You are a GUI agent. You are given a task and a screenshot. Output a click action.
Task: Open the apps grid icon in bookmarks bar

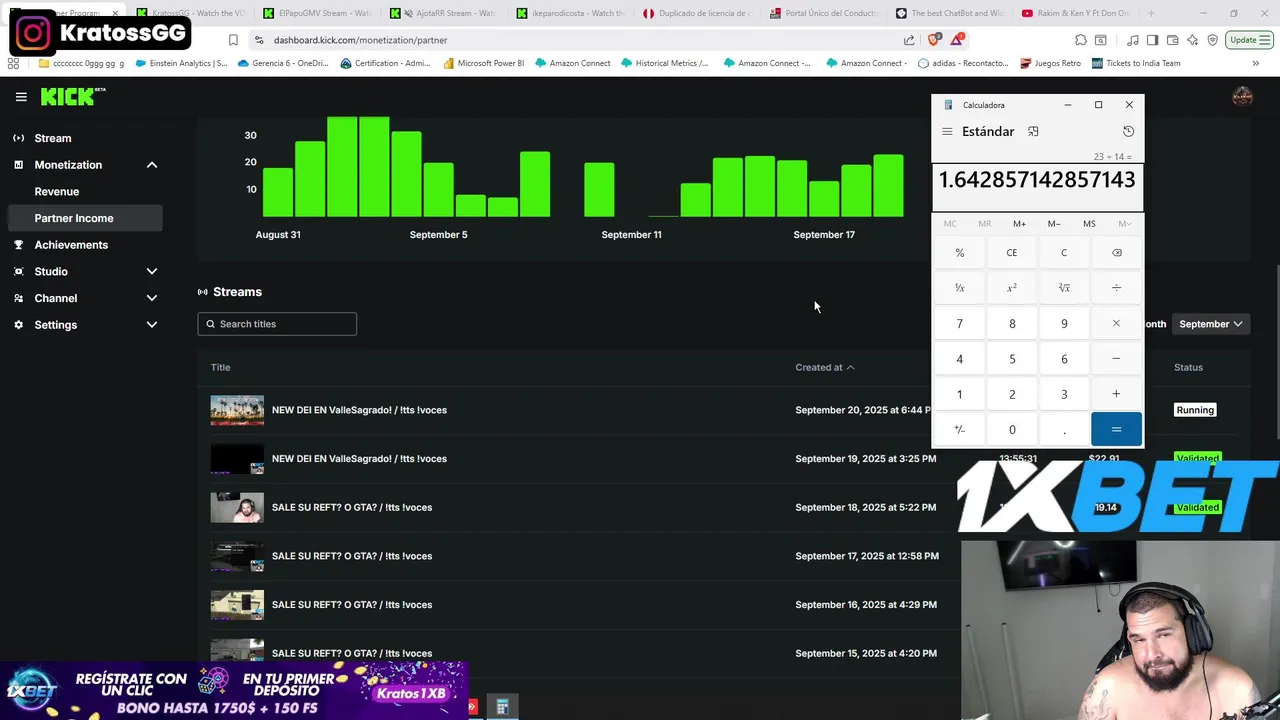13,63
